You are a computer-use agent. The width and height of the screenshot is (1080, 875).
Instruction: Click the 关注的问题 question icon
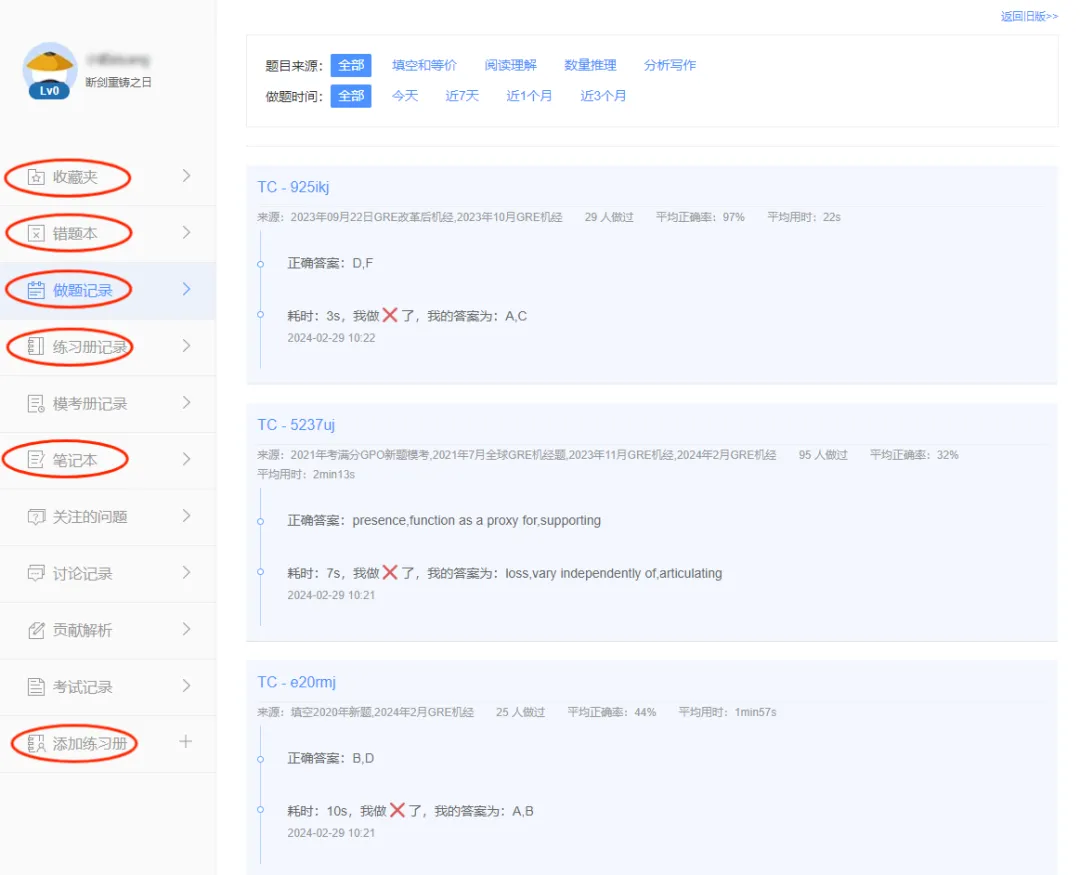coord(36,517)
